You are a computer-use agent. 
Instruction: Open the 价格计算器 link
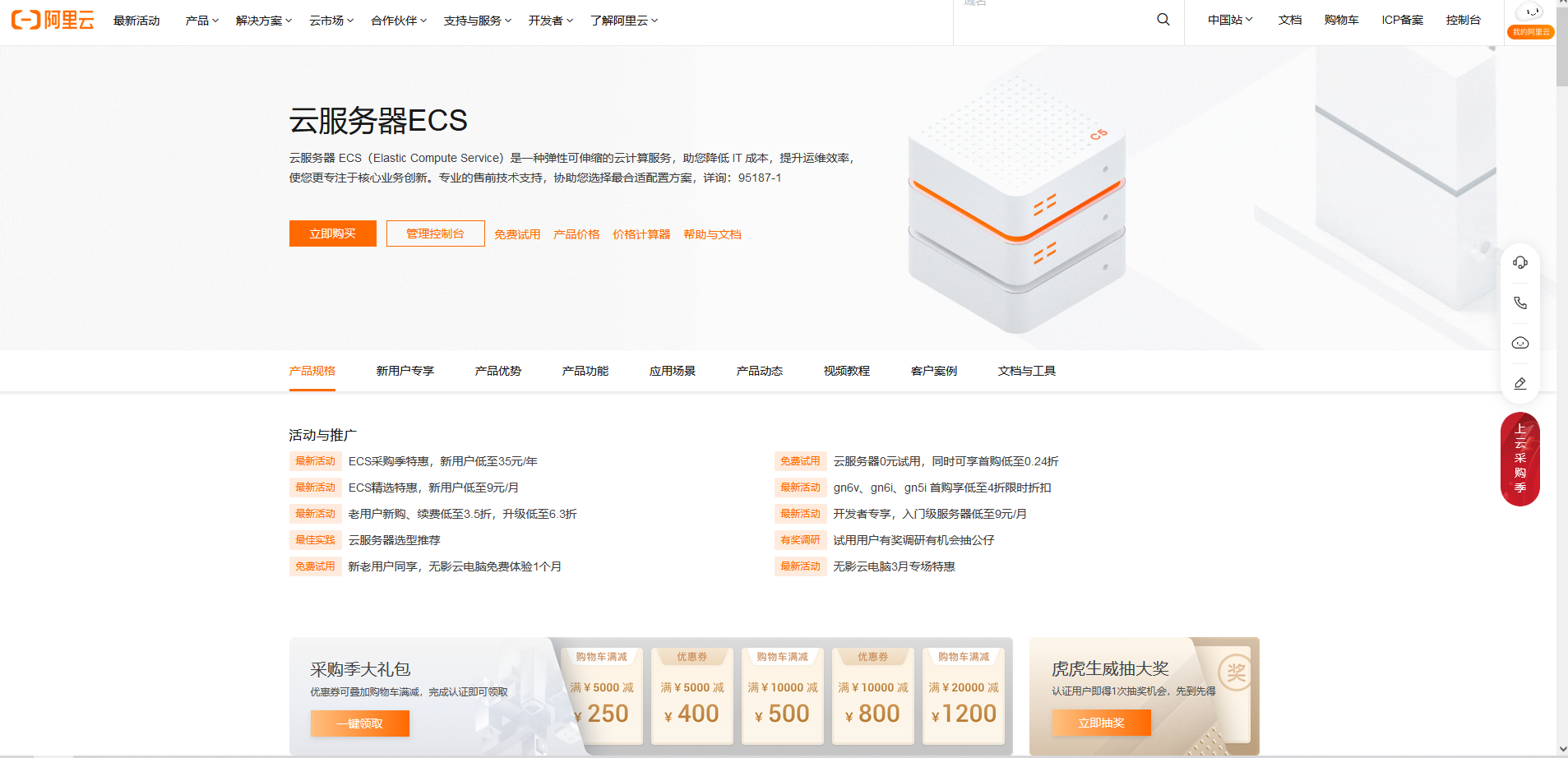pyautogui.click(x=641, y=234)
